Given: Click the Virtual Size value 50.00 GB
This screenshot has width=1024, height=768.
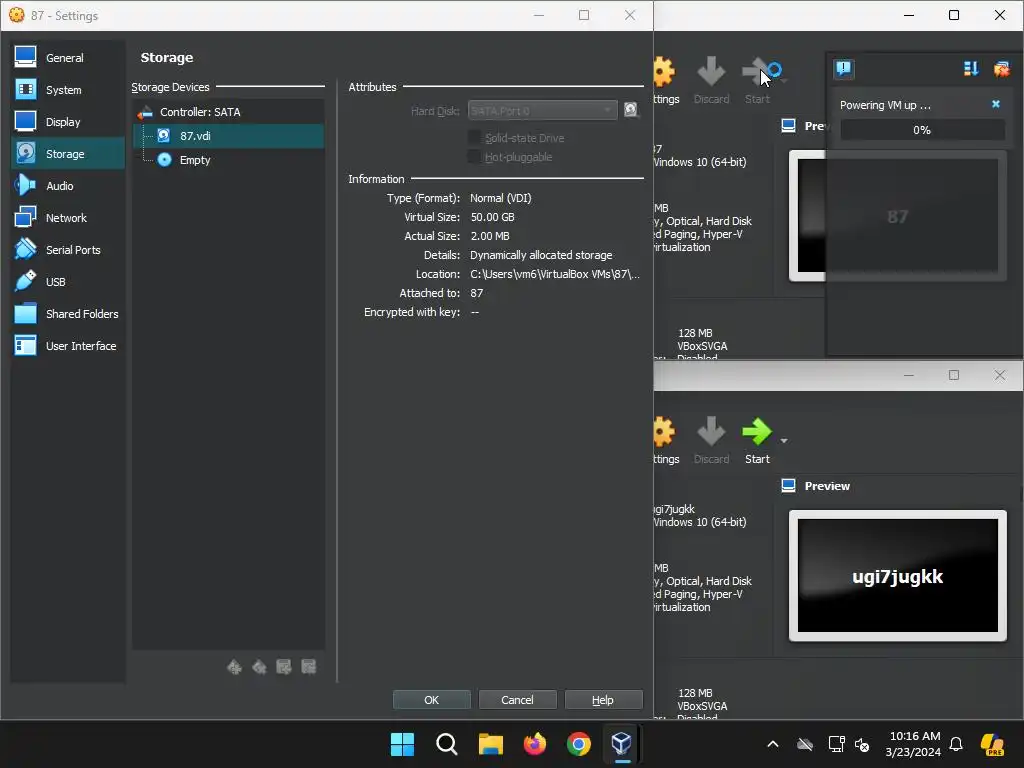Looking at the screenshot, I should tap(492, 217).
